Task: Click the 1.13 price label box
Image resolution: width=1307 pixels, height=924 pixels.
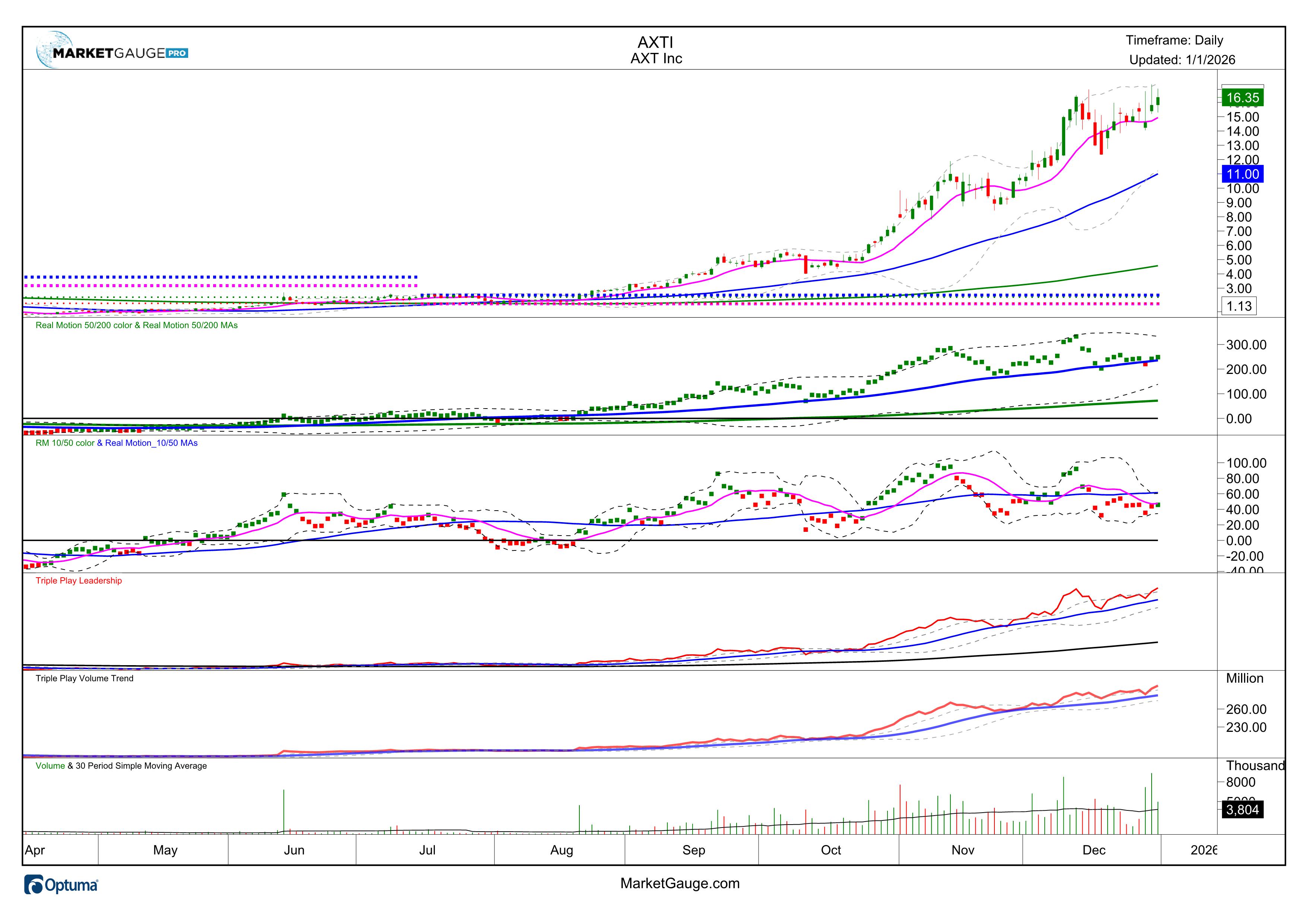Action: click(1239, 306)
